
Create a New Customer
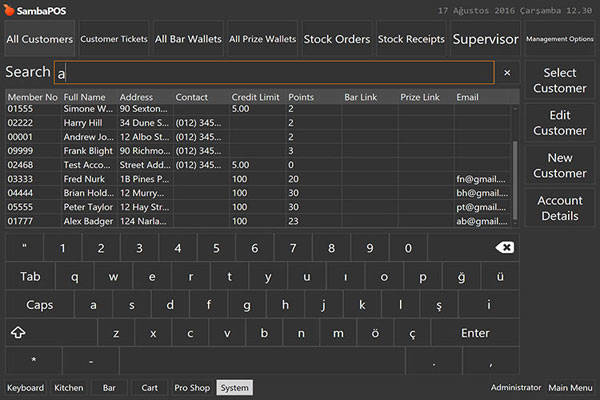pyautogui.click(x=559, y=166)
